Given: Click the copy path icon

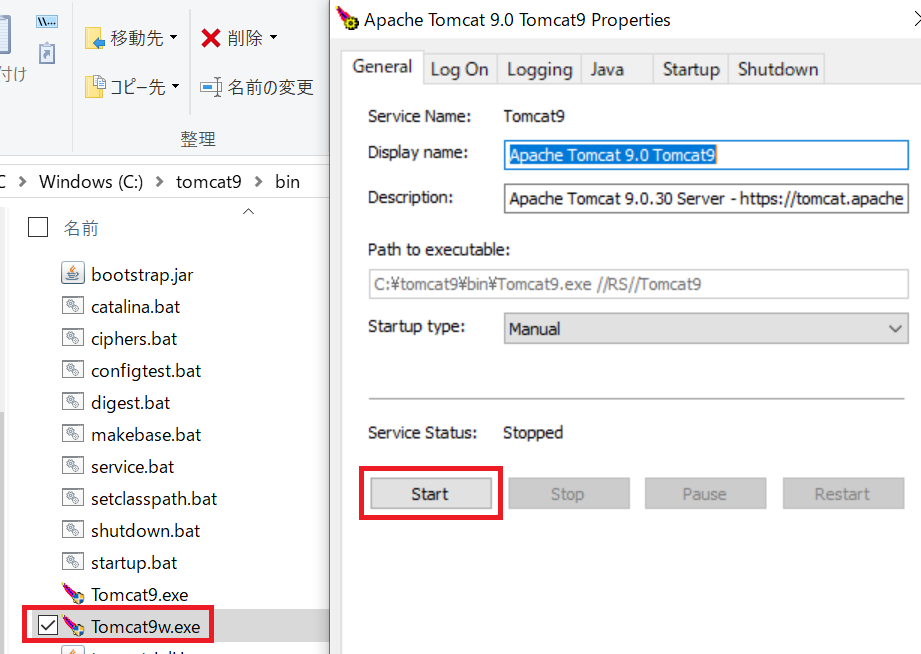Looking at the screenshot, I should click(47, 22).
